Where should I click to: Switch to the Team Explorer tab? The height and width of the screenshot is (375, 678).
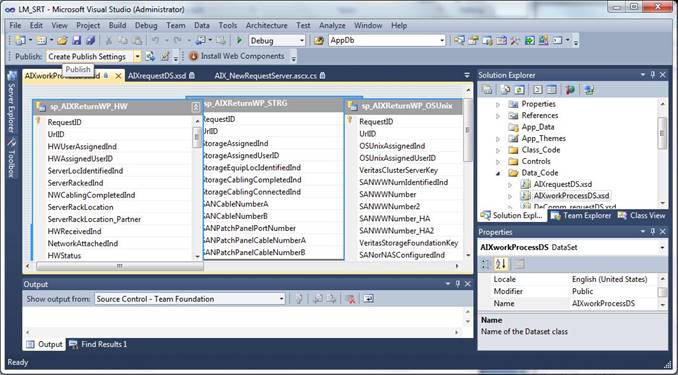(x=582, y=215)
